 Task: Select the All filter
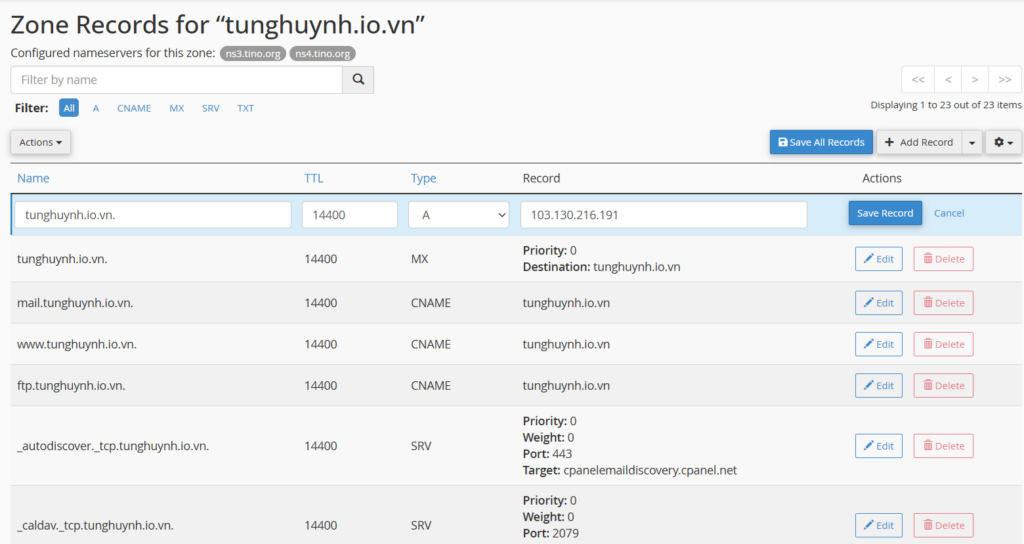[69, 108]
